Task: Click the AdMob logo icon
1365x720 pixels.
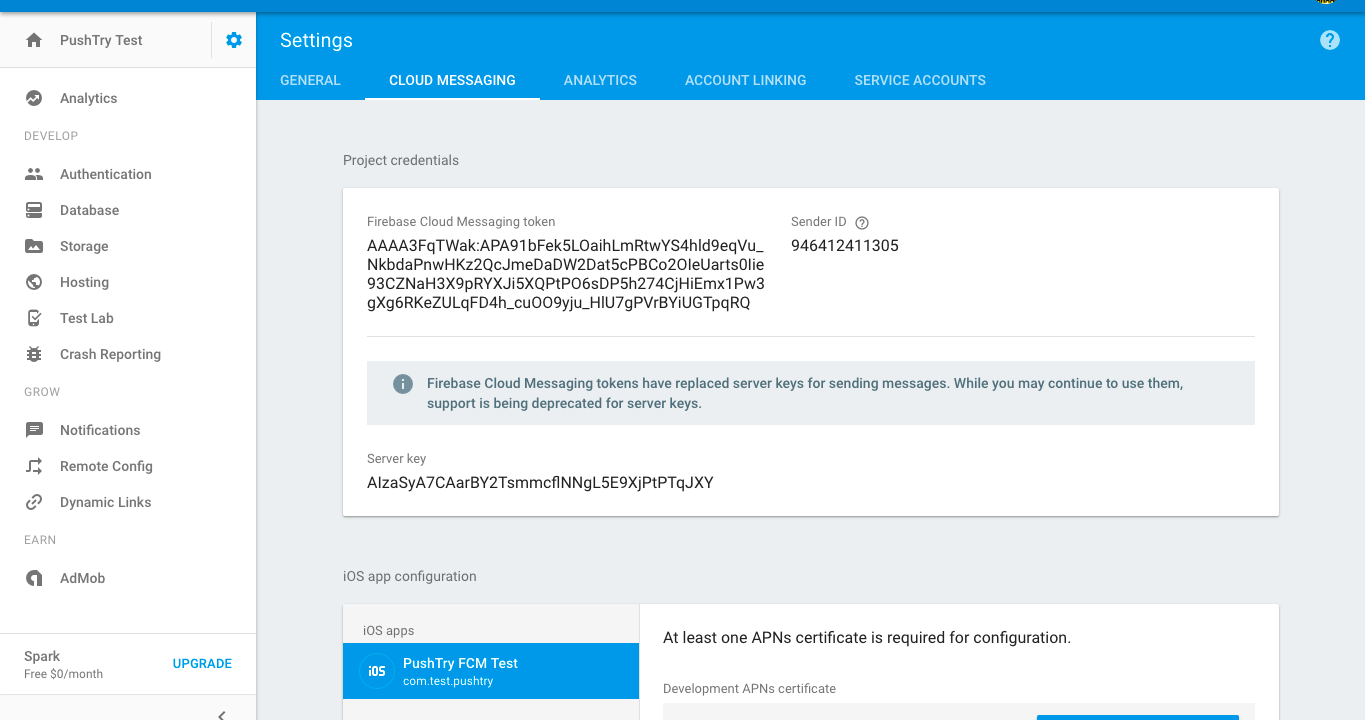Action: click(x=34, y=578)
